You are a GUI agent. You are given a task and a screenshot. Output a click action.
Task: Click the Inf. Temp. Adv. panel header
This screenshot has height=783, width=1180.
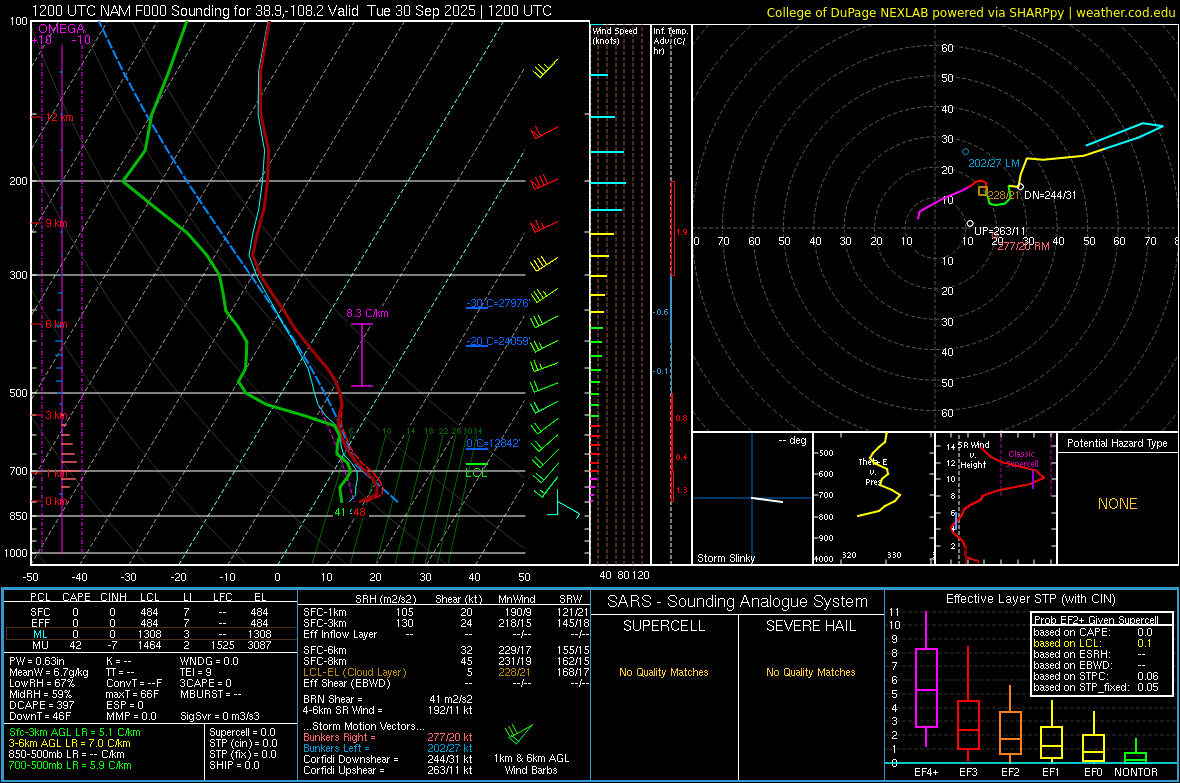(671, 41)
